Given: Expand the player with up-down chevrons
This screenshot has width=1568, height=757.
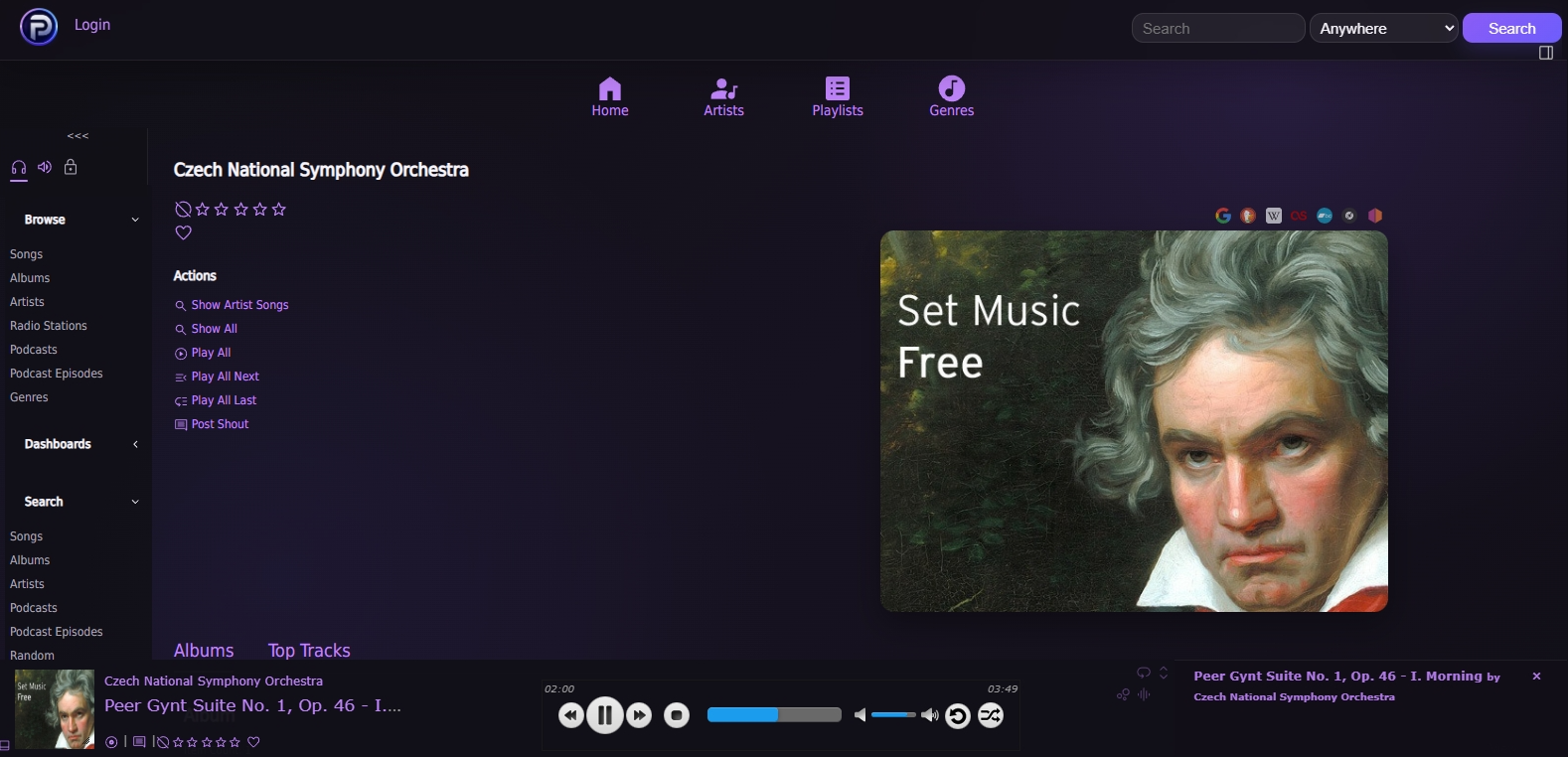Looking at the screenshot, I should [x=1164, y=673].
